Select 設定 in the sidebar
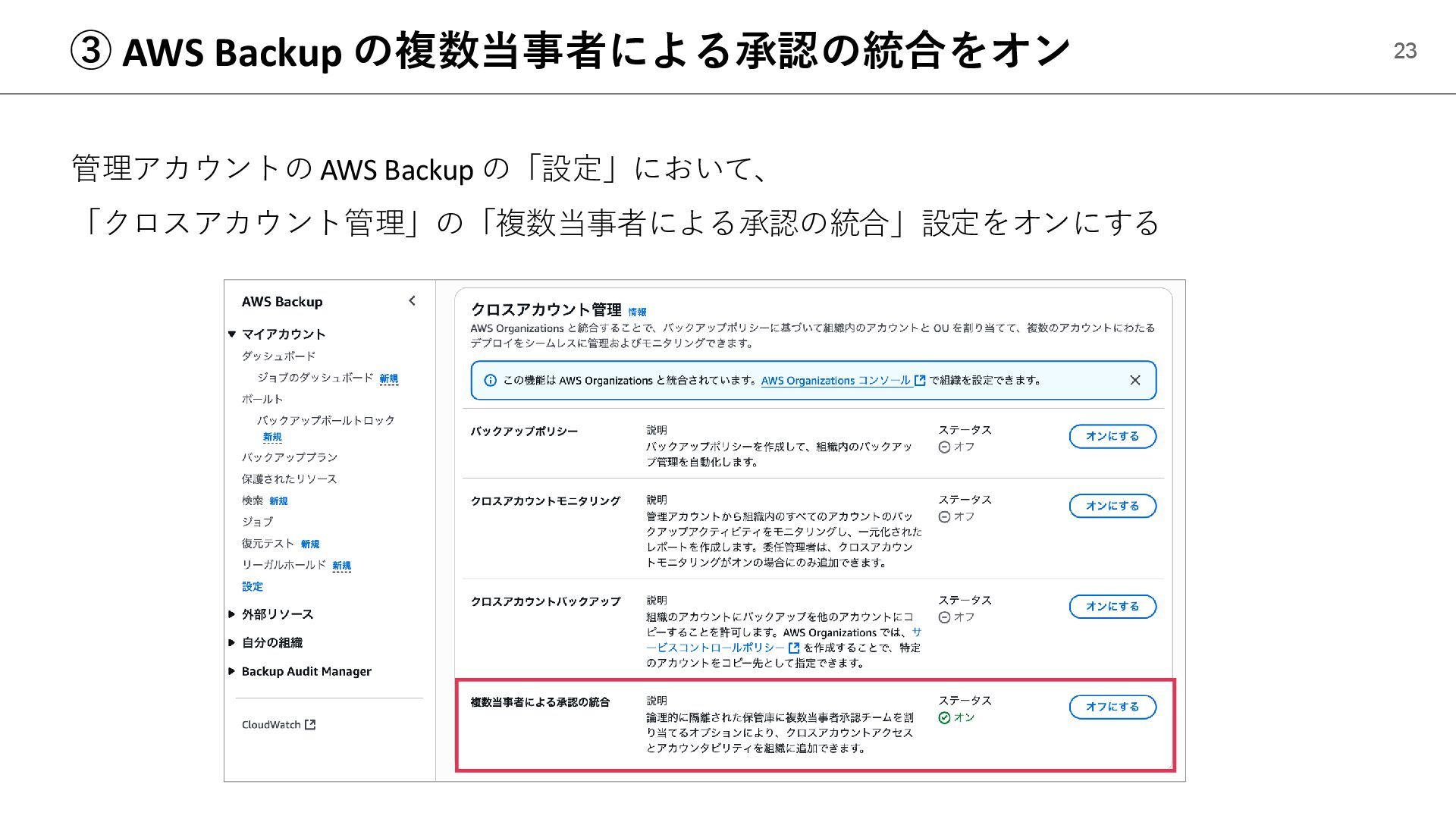 [253, 586]
